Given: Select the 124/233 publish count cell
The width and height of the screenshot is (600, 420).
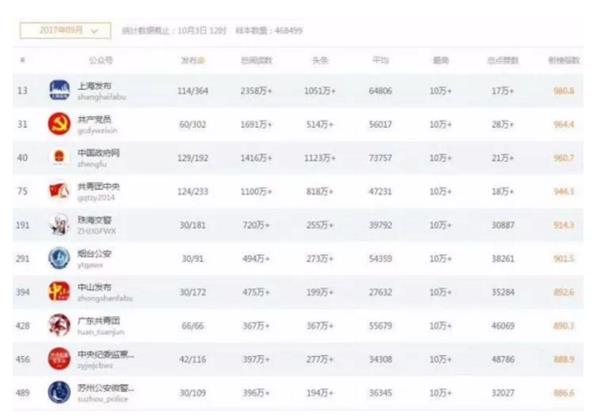Looking at the screenshot, I should click(x=193, y=191).
